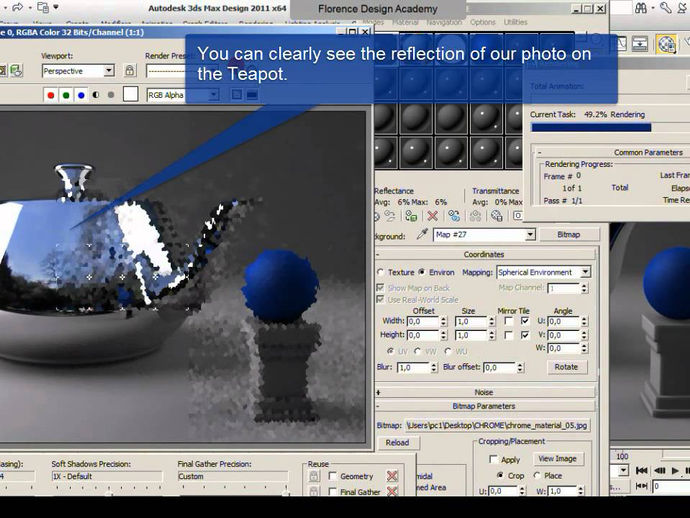Enable Final Gather reuse checkbox
690x518 pixels.
pos(333,491)
